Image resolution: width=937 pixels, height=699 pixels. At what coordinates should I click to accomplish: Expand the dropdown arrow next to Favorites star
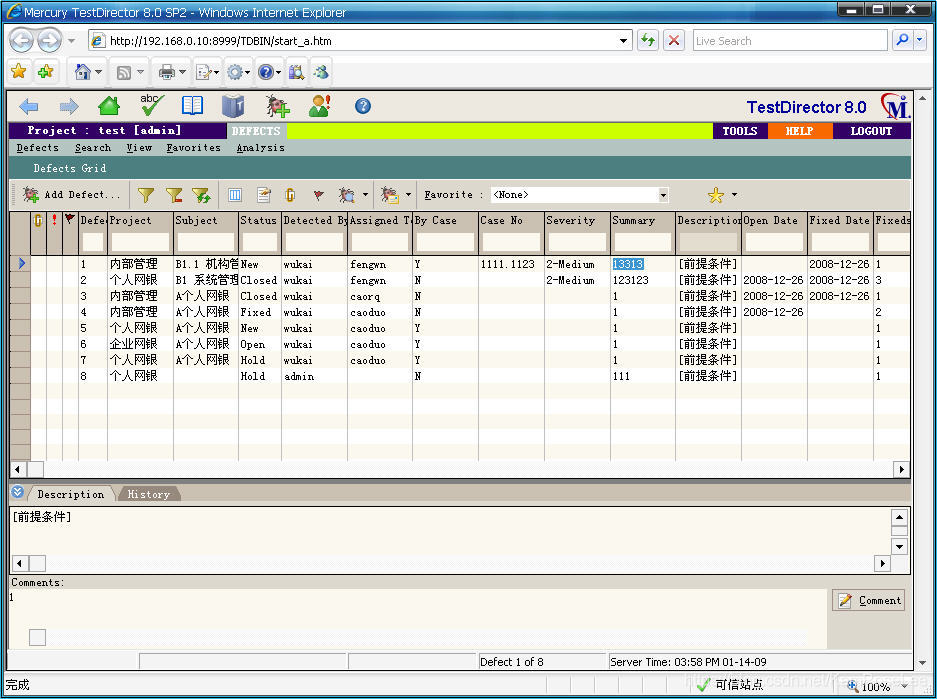click(734, 195)
